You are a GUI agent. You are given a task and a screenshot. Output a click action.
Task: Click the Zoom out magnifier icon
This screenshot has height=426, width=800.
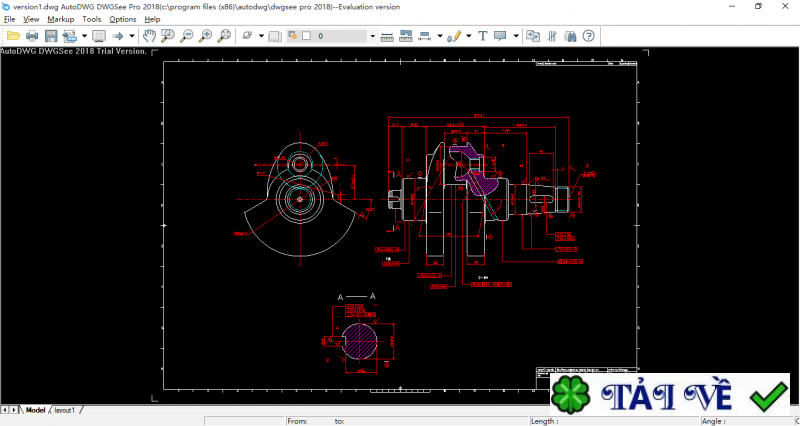pos(187,36)
